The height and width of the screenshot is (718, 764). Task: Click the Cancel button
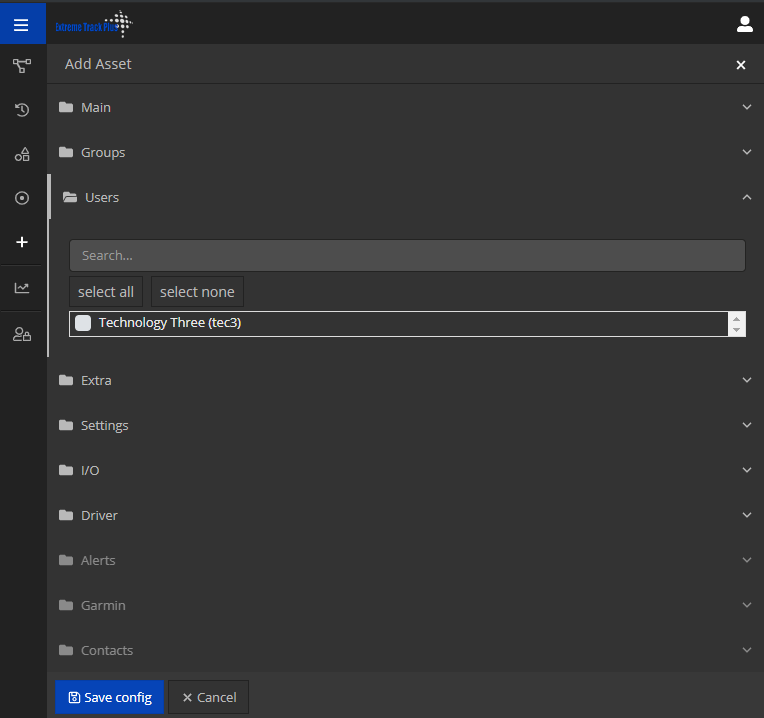[x=209, y=697]
